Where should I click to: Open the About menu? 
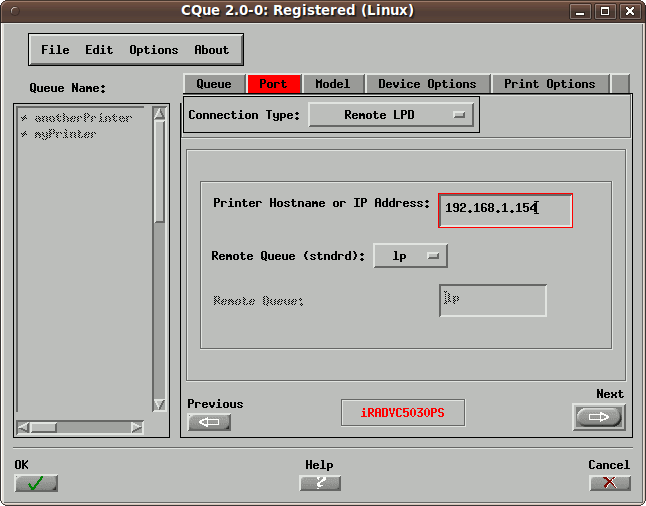(x=211, y=50)
